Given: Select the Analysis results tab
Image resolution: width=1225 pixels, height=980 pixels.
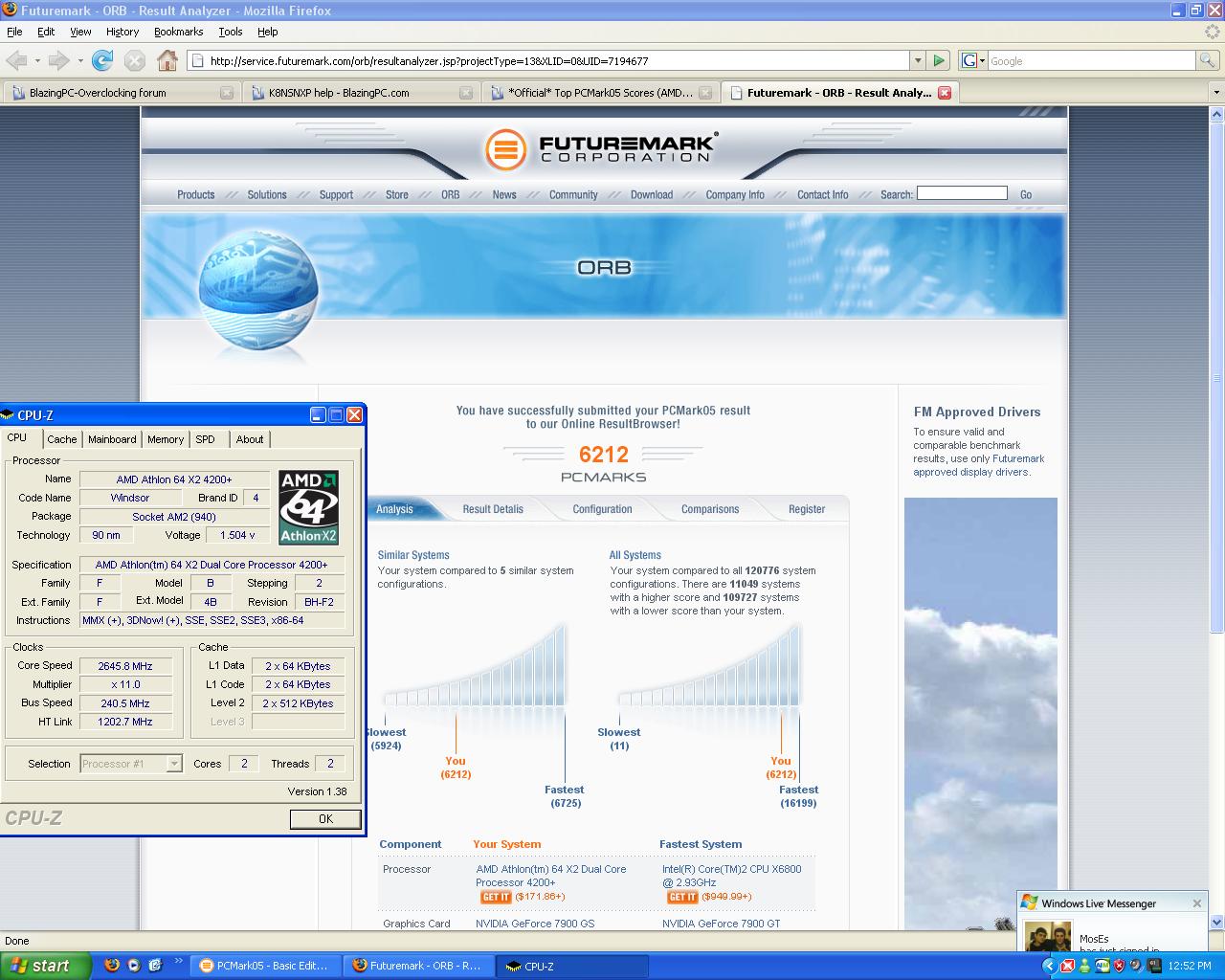Looking at the screenshot, I should pyautogui.click(x=394, y=509).
